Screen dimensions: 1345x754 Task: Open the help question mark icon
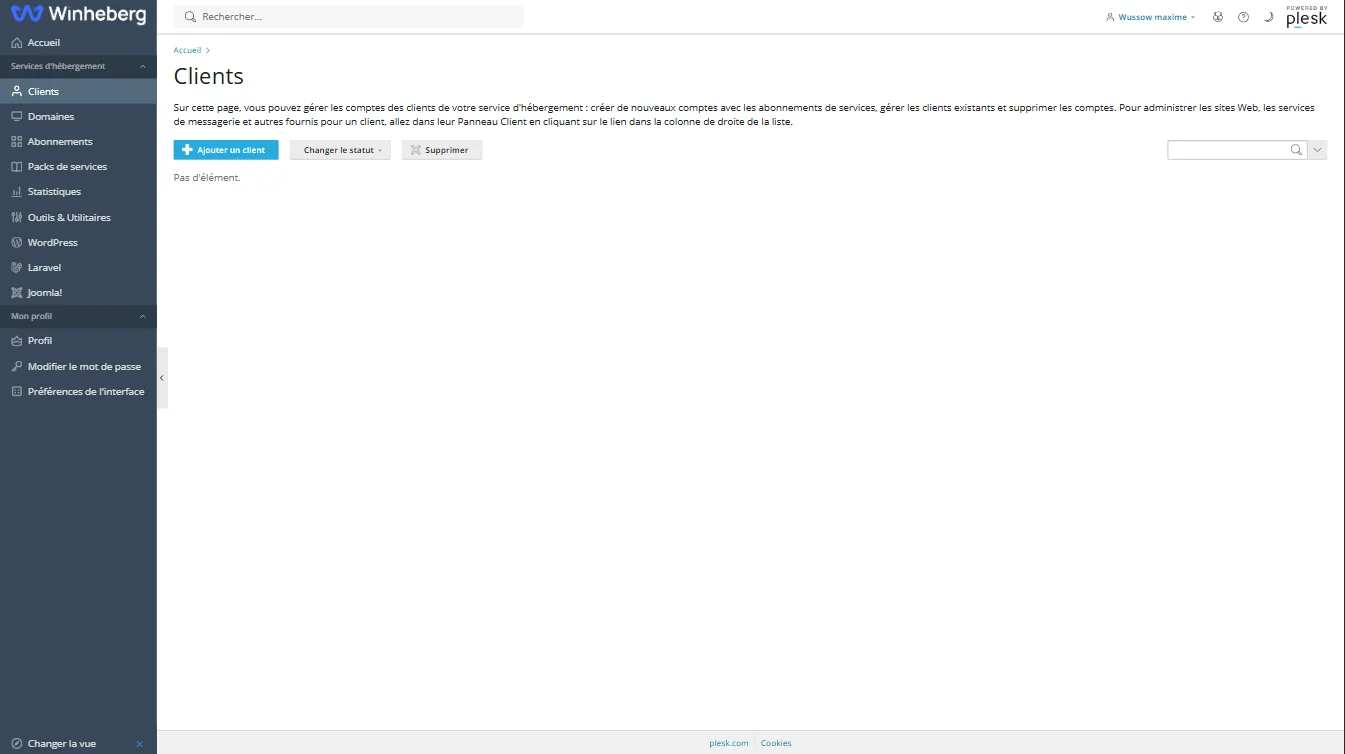1243,17
